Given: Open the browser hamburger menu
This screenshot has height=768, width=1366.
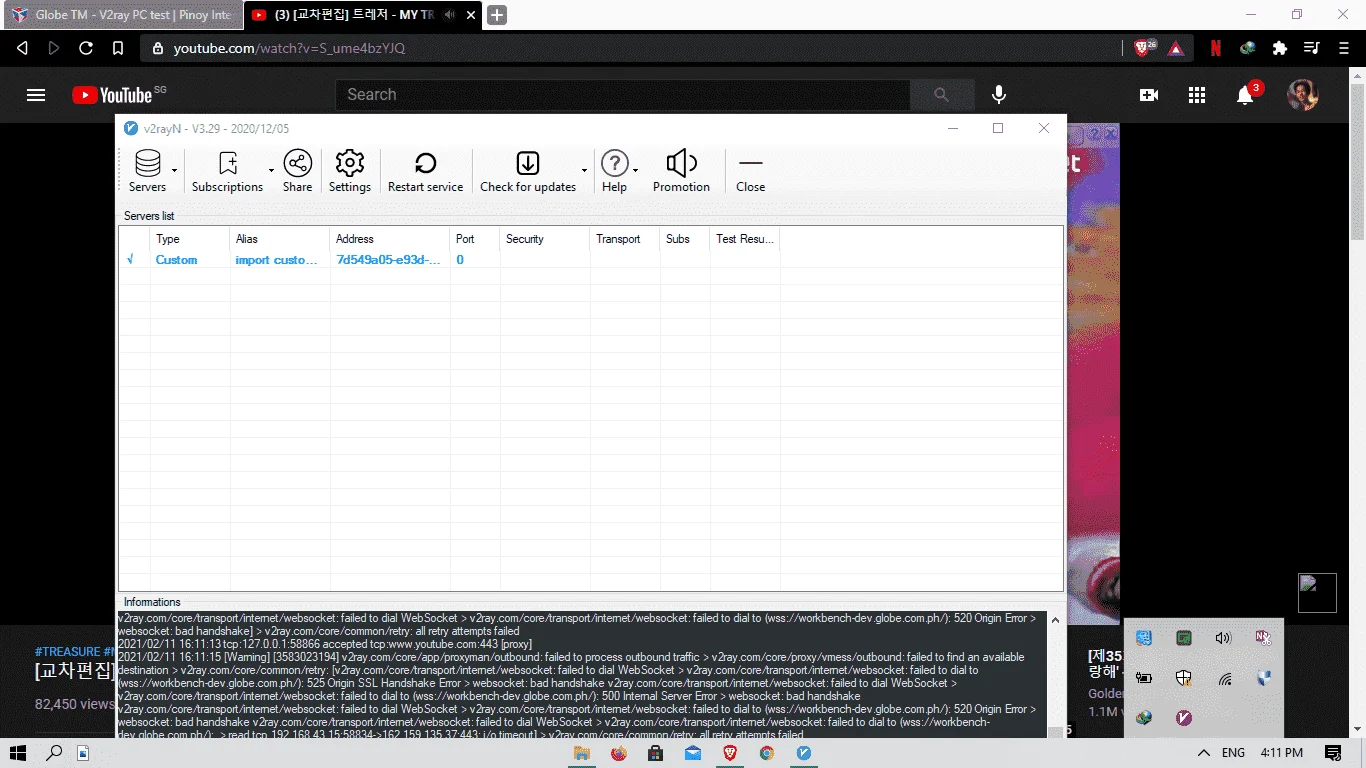Looking at the screenshot, I should click(1344, 48).
